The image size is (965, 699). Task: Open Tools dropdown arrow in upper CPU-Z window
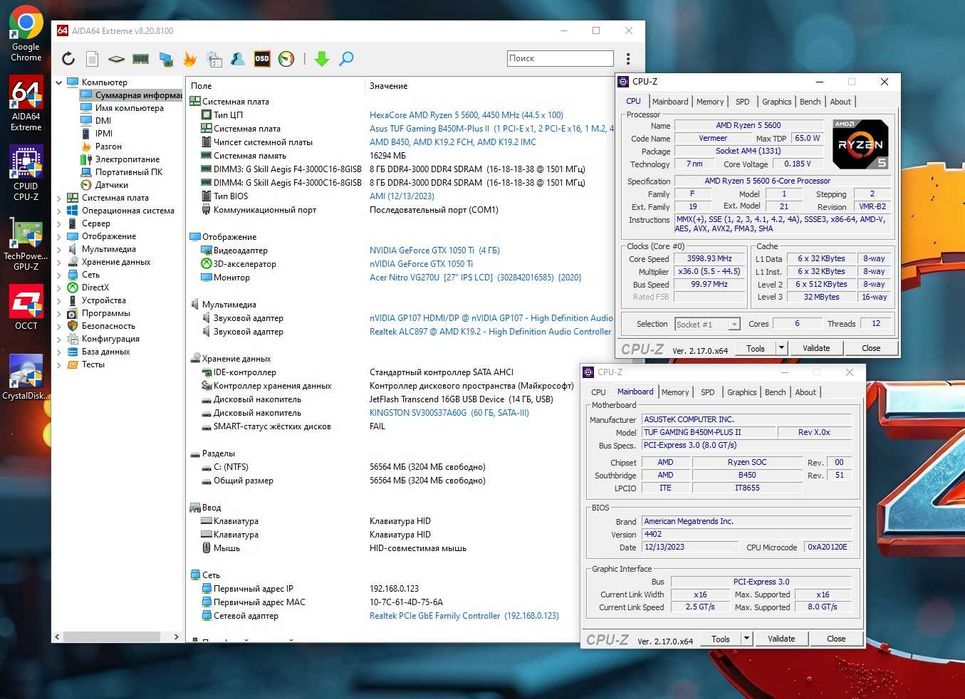point(781,348)
